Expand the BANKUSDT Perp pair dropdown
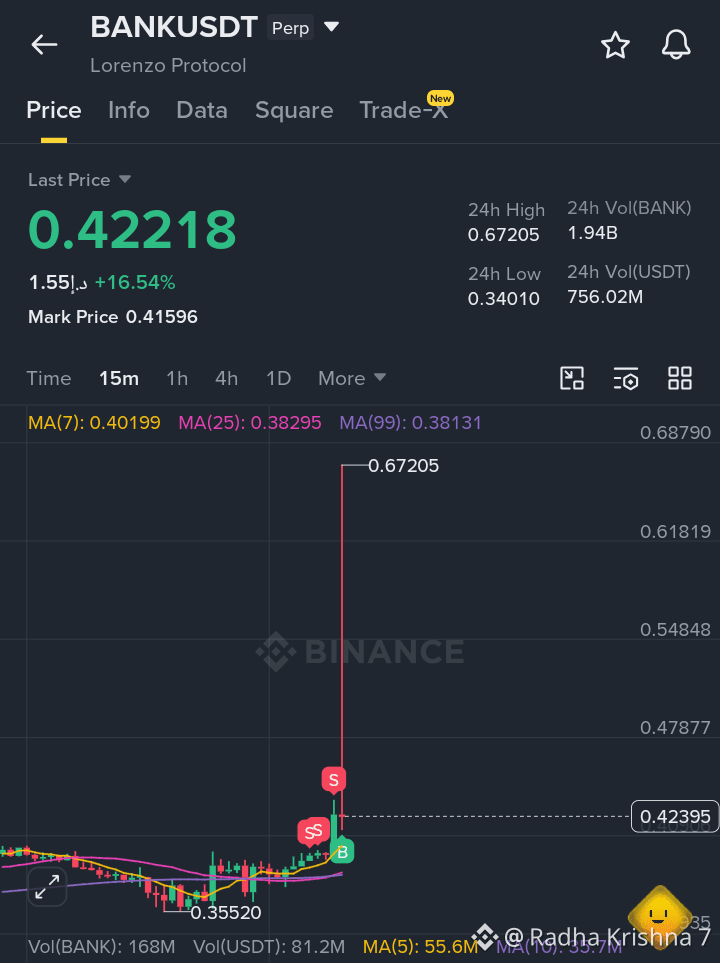720x963 pixels. click(331, 26)
